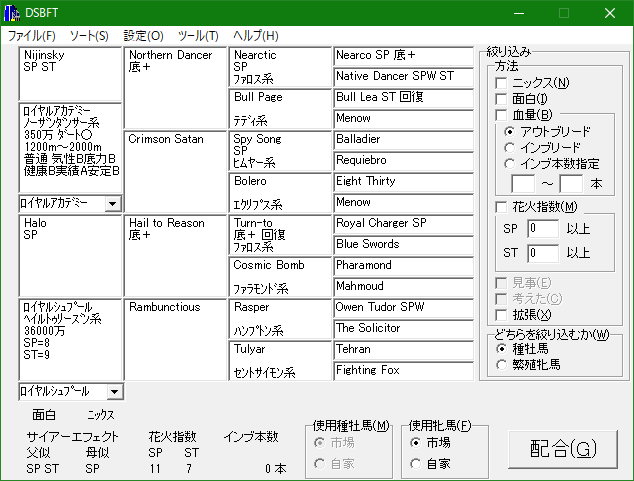Click the Rasper cell
The image size is (634, 481).
tap(280, 319)
